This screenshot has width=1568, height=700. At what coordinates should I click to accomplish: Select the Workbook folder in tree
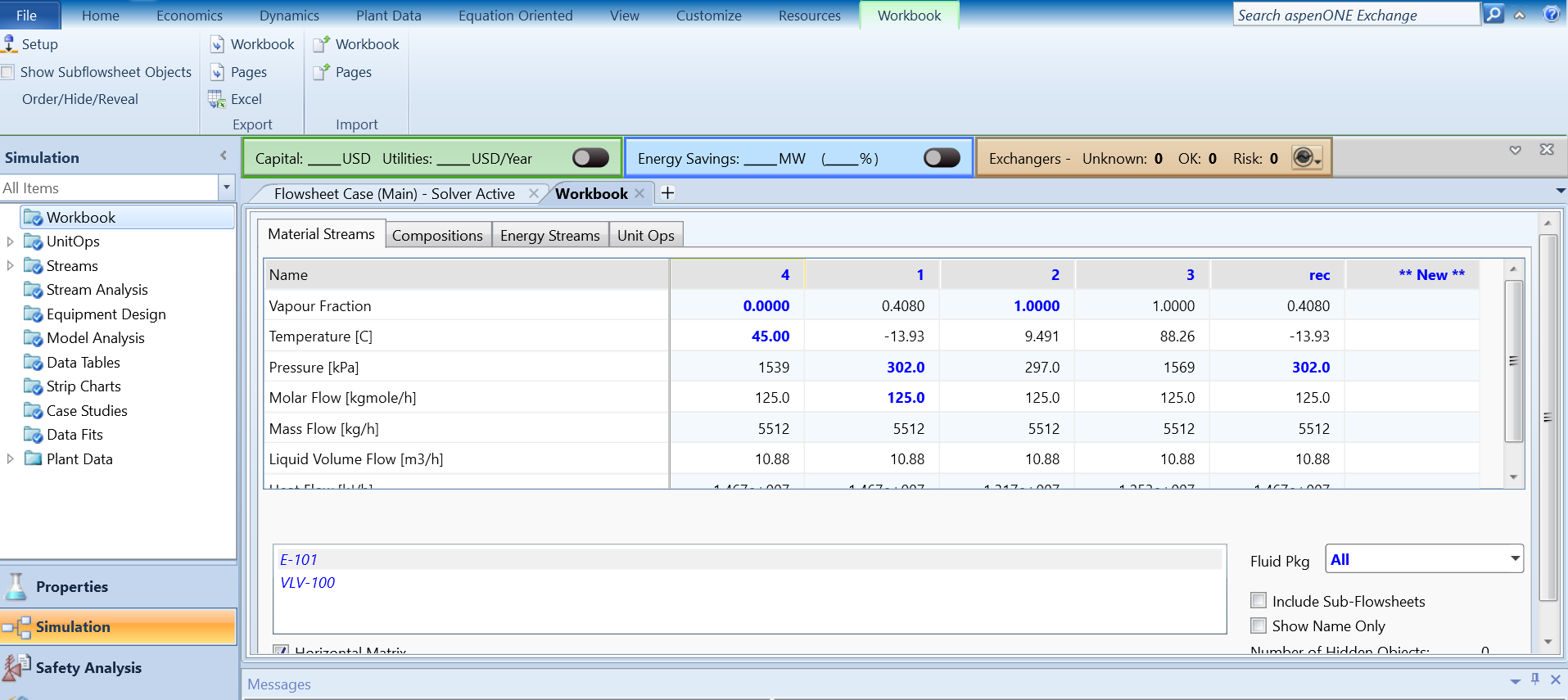pyautogui.click(x=127, y=217)
